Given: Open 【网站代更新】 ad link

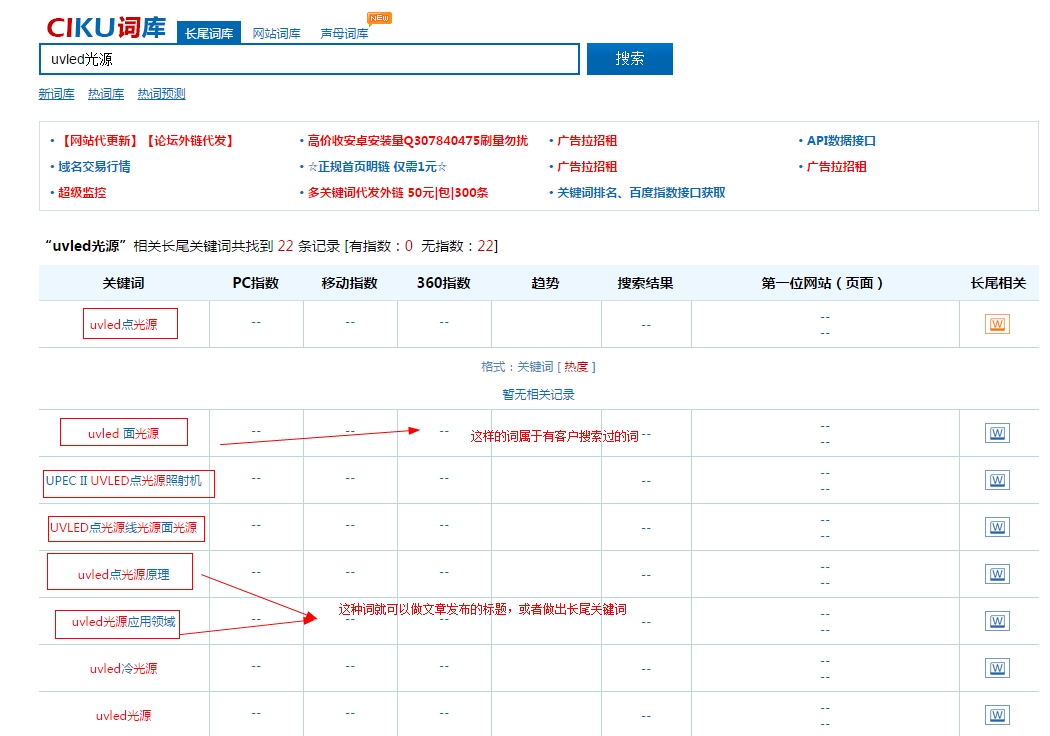Looking at the screenshot, I should 98,141.
